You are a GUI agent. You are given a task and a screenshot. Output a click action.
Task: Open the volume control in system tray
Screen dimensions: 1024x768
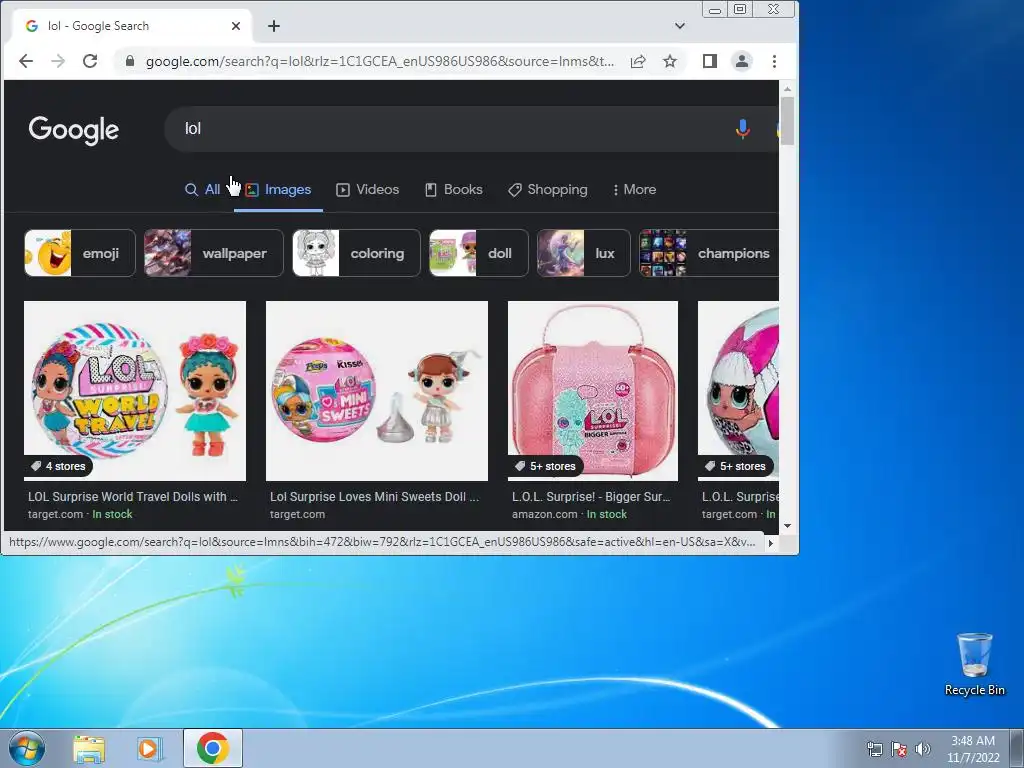(923, 749)
